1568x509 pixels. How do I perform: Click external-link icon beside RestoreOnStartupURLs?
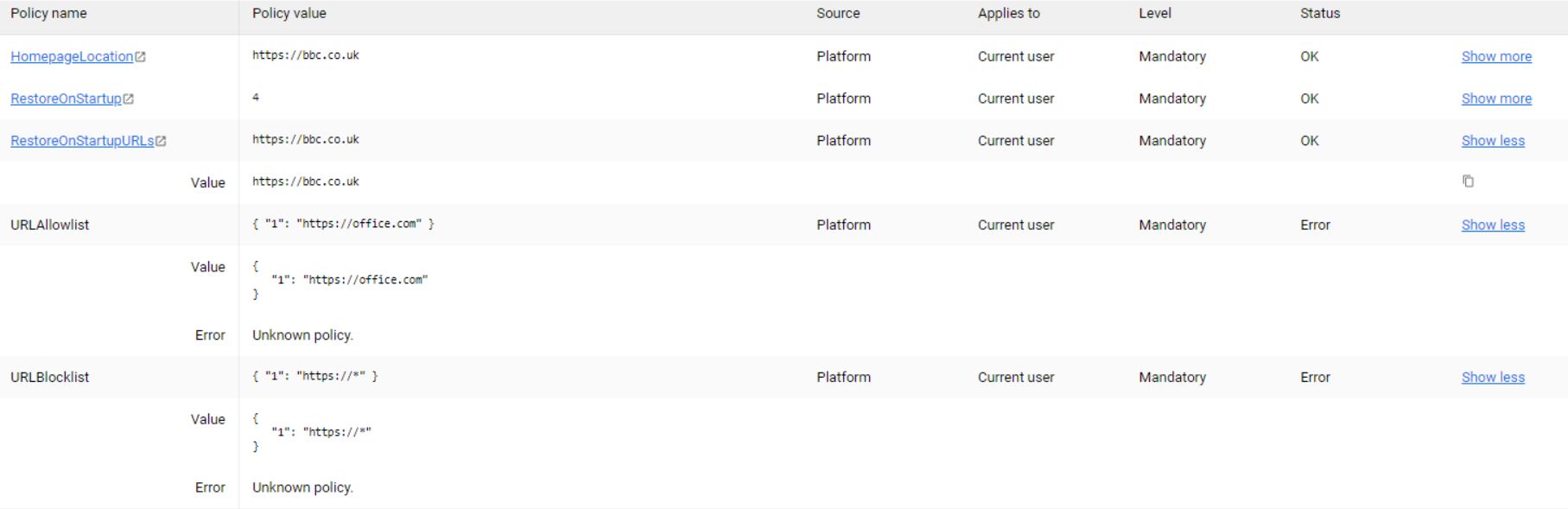(x=161, y=141)
